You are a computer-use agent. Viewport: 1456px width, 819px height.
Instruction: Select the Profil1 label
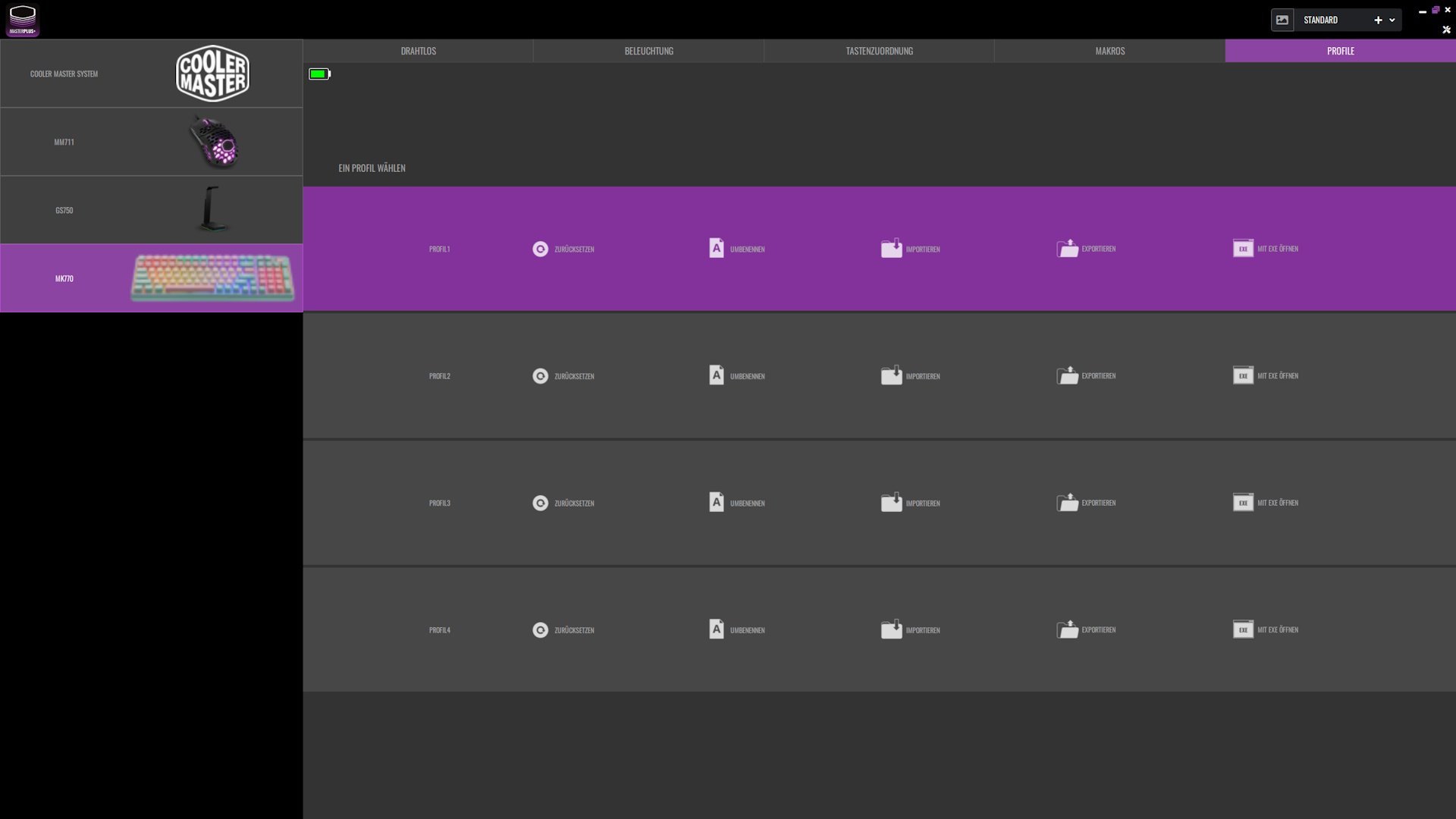(439, 249)
